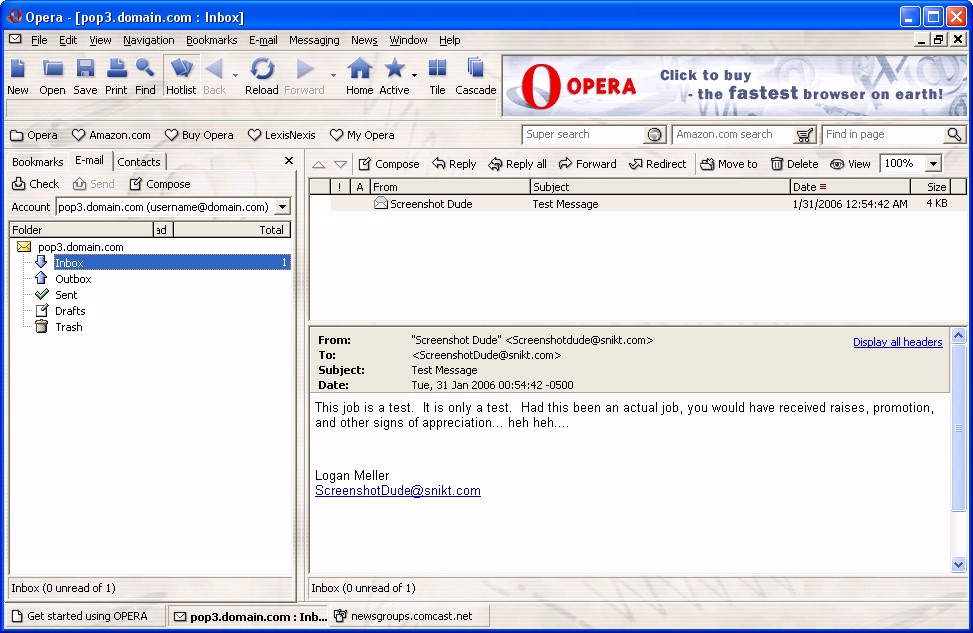Go to previous message up arrow
This screenshot has height=633, width=973.
(x=318, y=164)
